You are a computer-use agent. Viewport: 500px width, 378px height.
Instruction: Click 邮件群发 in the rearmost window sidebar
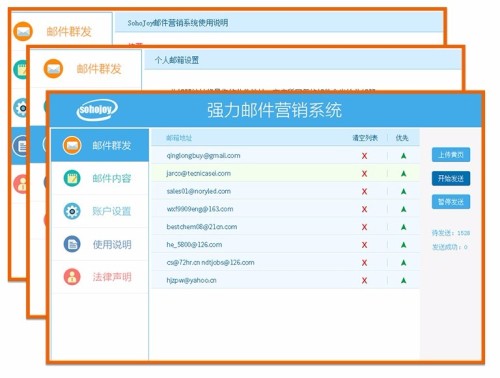[69, 32]
